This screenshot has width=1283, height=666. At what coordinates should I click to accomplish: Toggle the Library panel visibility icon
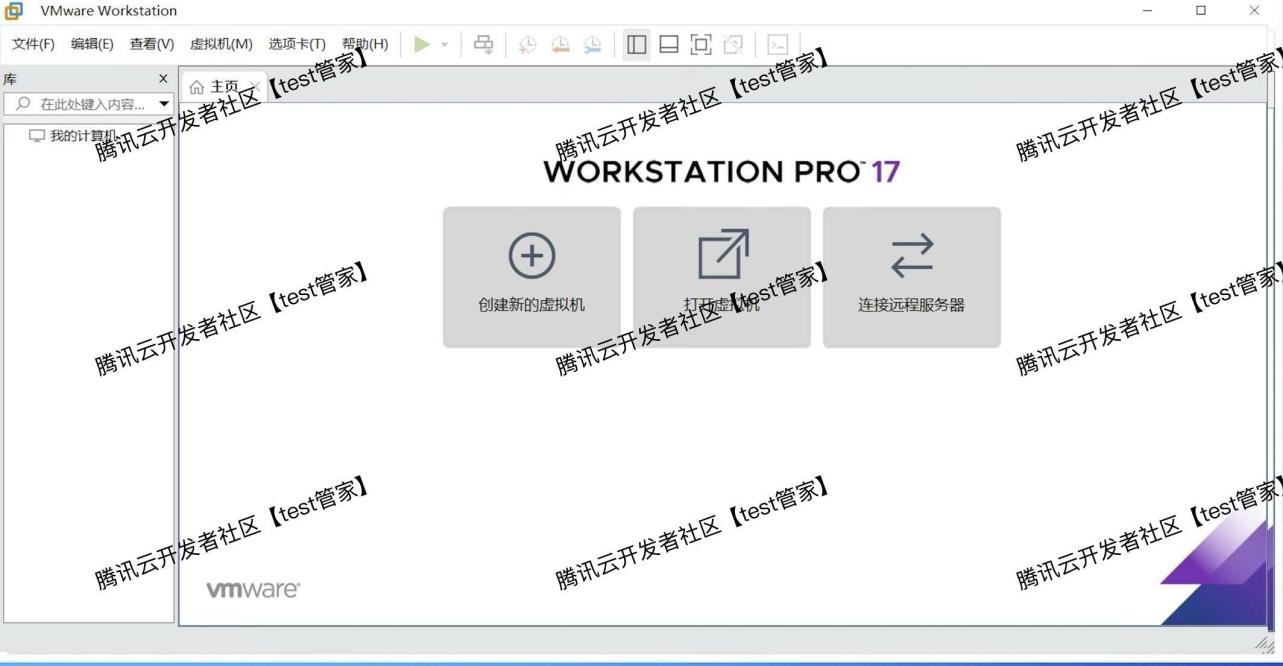click(x=636, y=44)
